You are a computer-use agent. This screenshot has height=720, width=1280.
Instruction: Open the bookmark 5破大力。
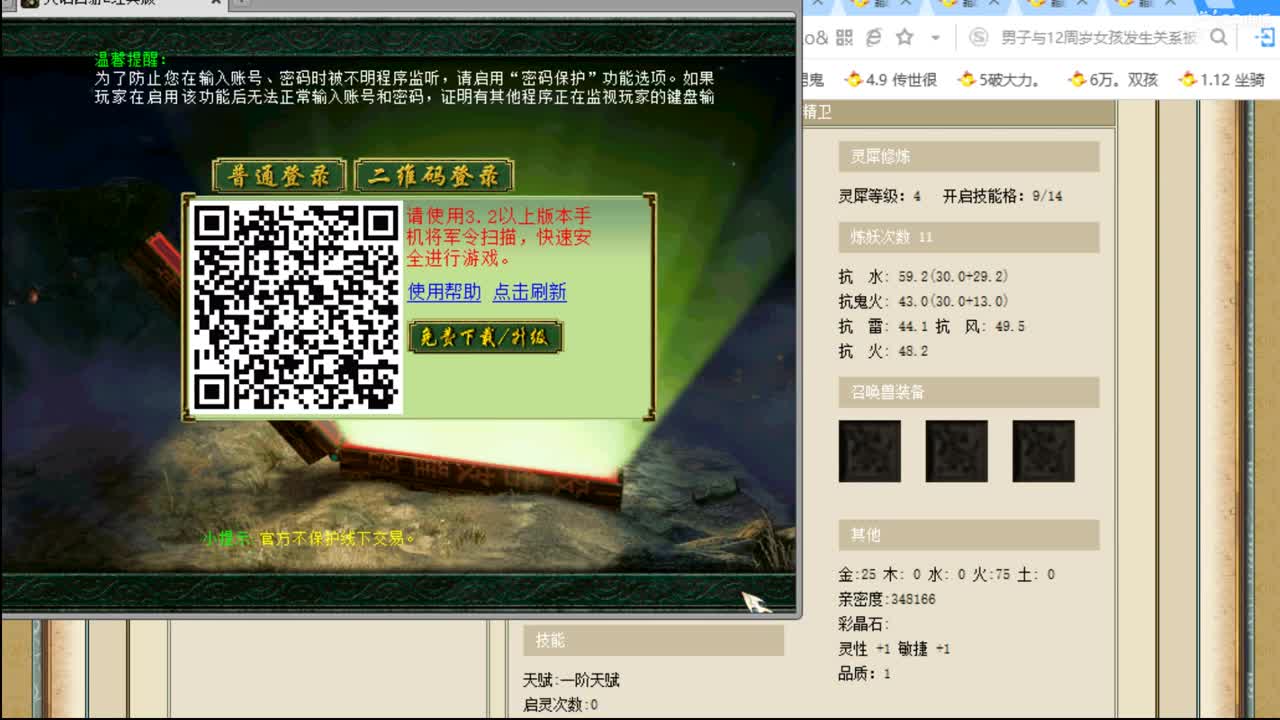(x=999, y=79)
